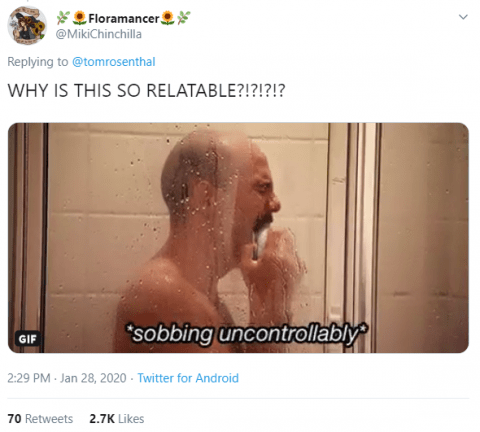Click the GIF badge on the media
The width and height of the screenshot is (480, 432).
pos(28,339)
